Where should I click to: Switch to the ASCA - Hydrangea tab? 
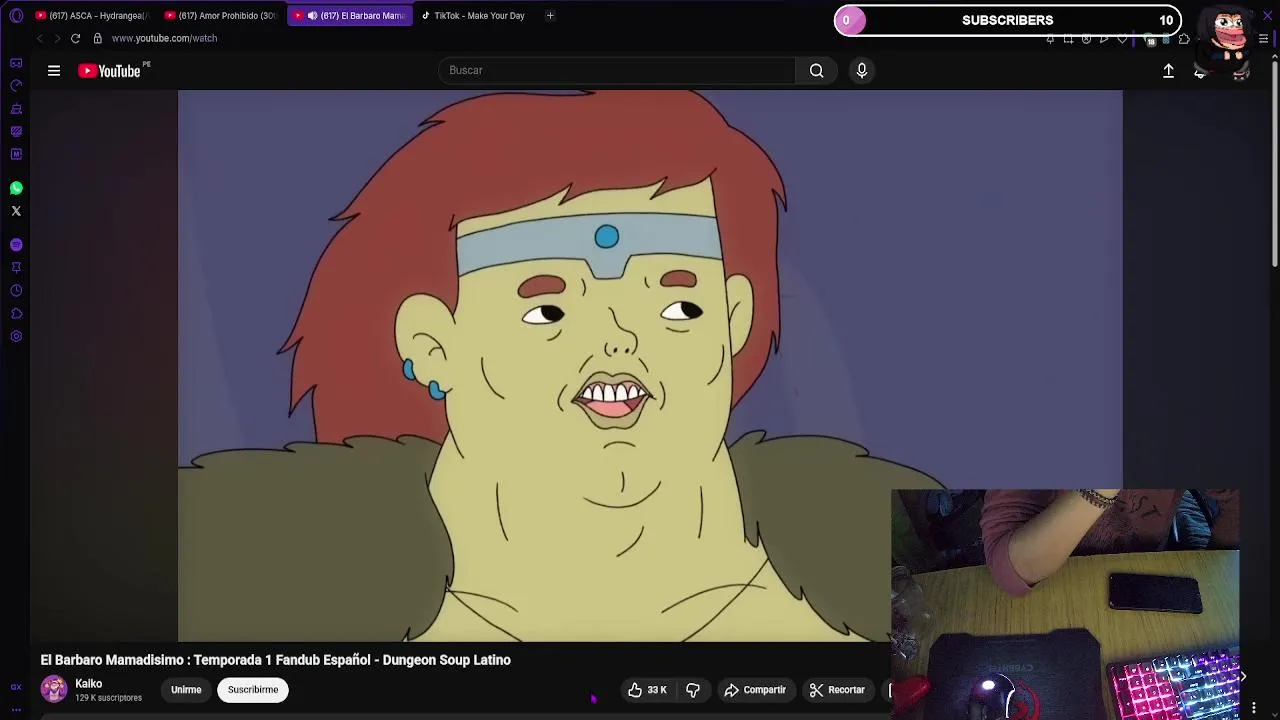coord(91,16)
